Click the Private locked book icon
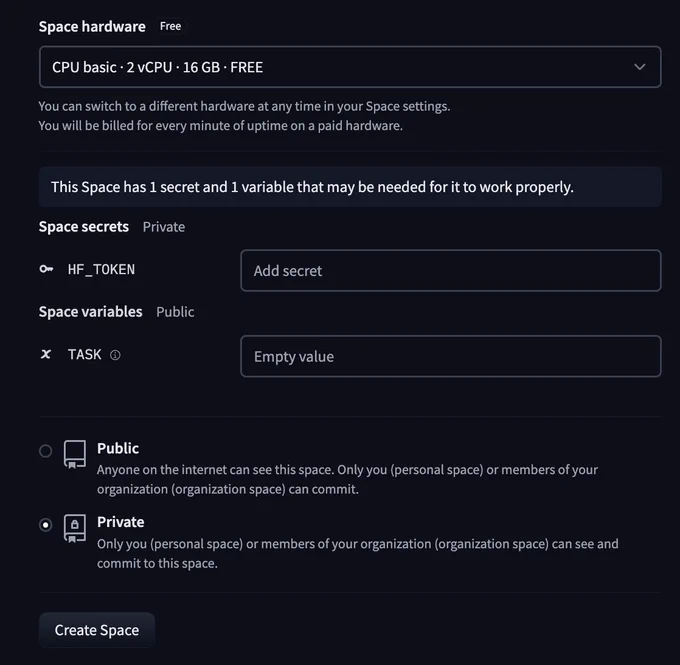The height and width of the screenshot is (665, 680). [75, 528]
